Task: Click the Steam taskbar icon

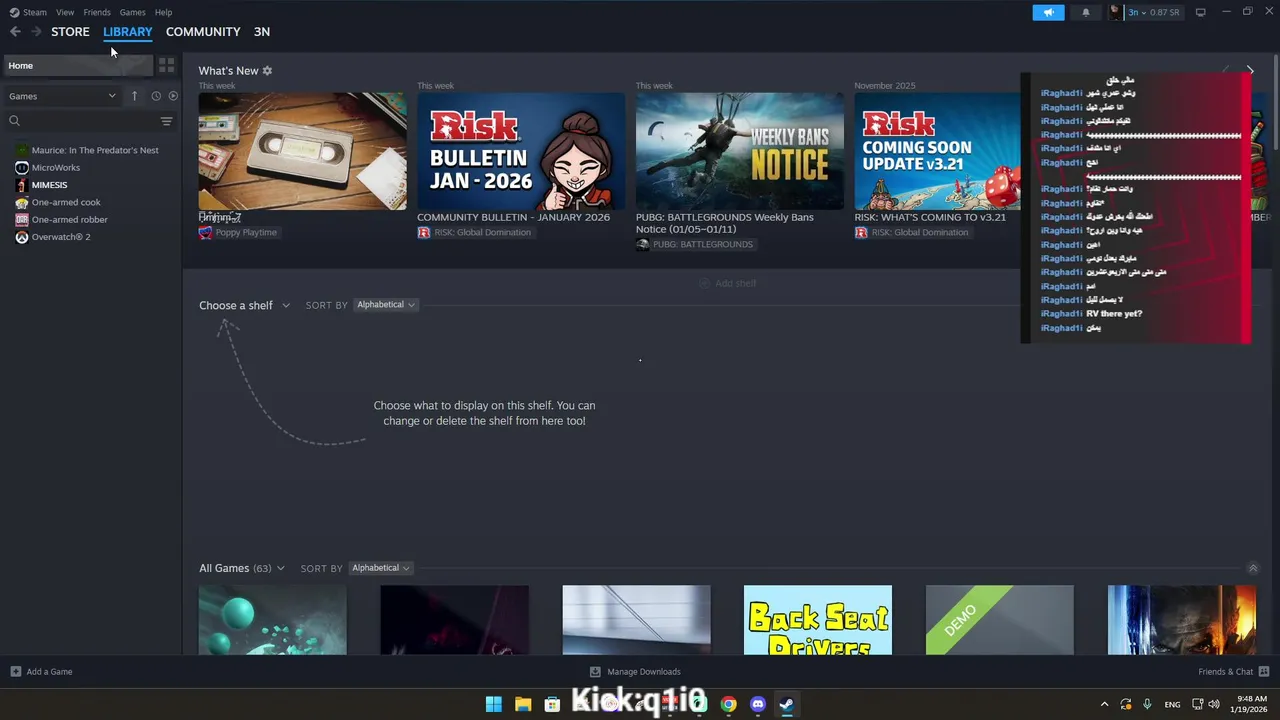Action: (787, 704)
